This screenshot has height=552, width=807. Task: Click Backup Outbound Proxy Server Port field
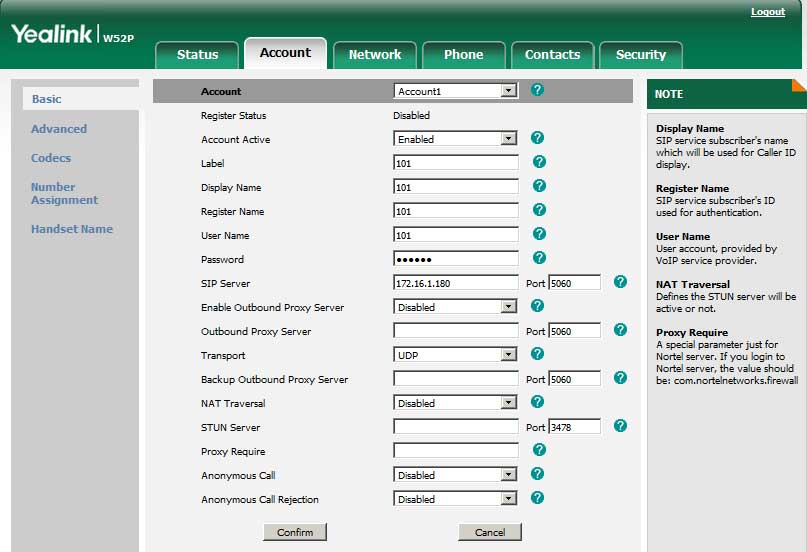coord(575,379)
